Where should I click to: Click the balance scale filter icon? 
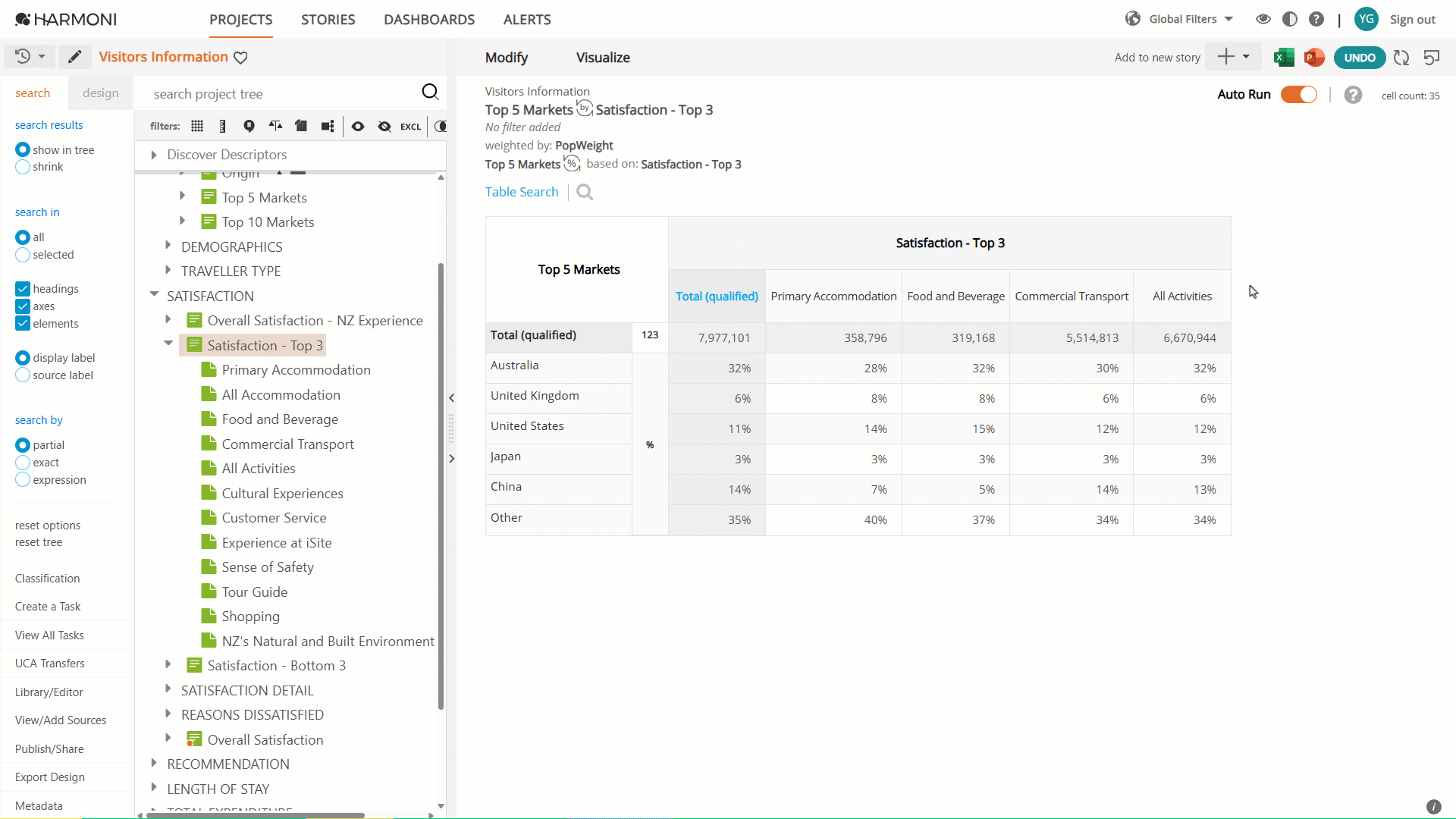click(275, 126)
